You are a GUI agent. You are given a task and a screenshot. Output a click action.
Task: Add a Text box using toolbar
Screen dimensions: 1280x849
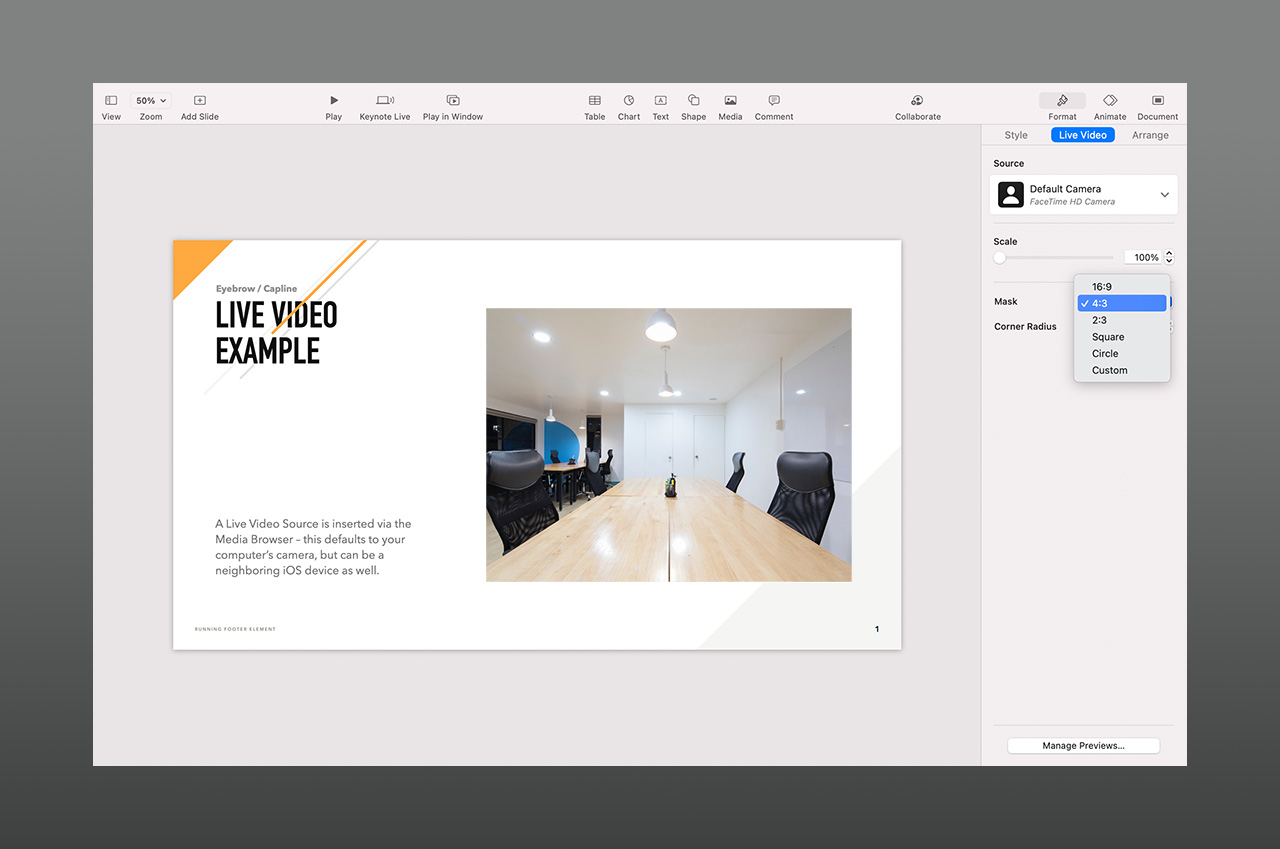661,101
